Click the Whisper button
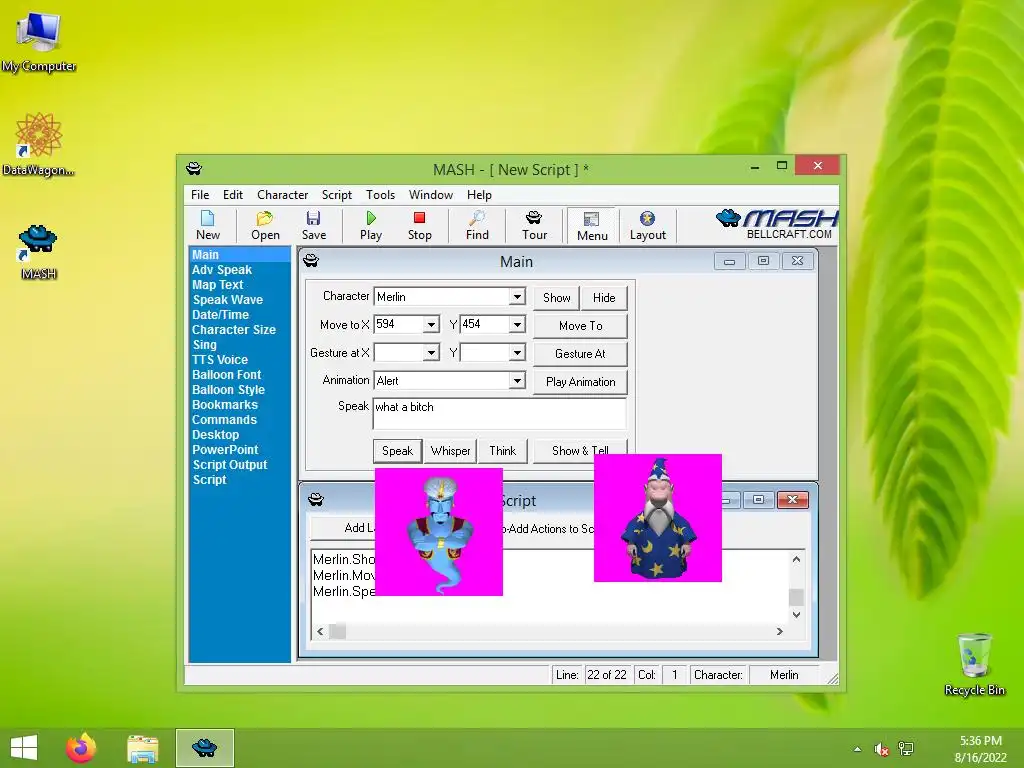 (x=451, y=451)
